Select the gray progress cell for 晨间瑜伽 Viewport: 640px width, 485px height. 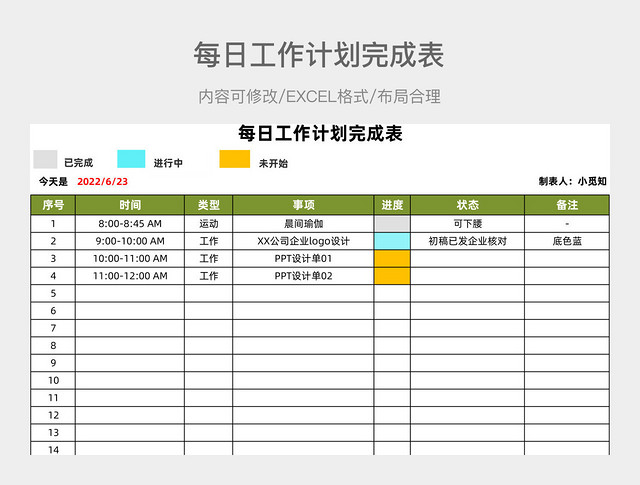coord(392,224)
